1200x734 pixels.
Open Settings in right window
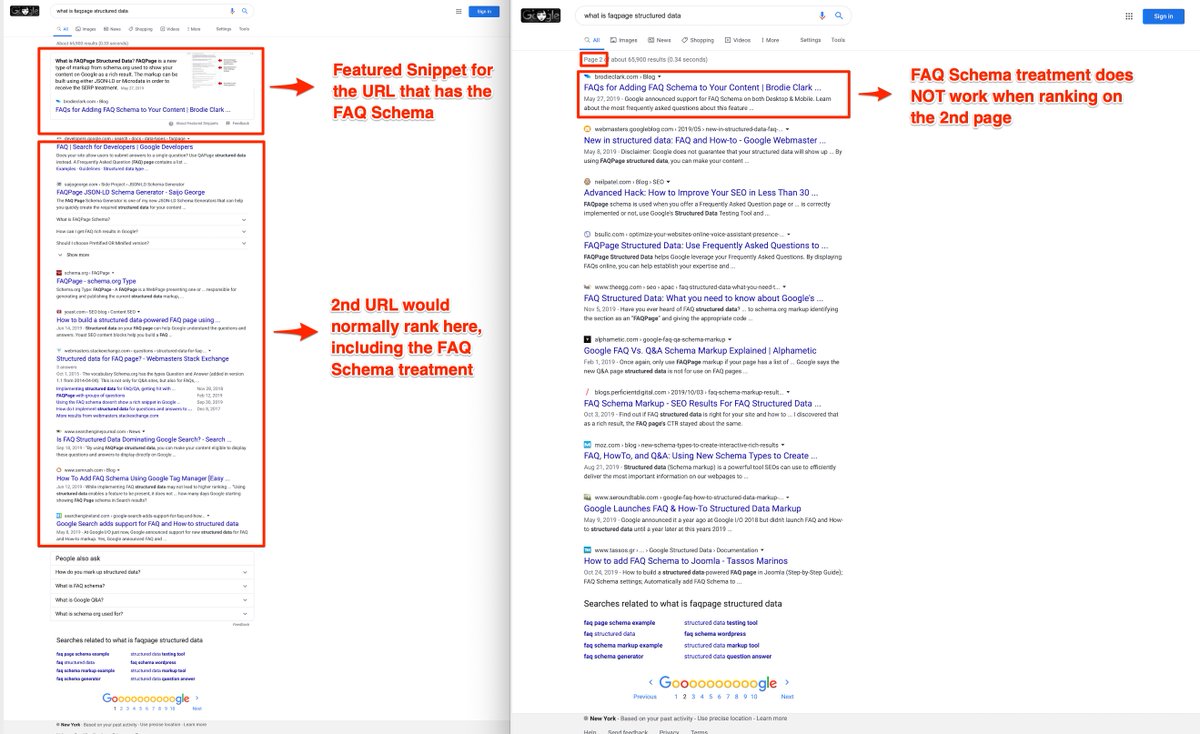coord(810,40)
